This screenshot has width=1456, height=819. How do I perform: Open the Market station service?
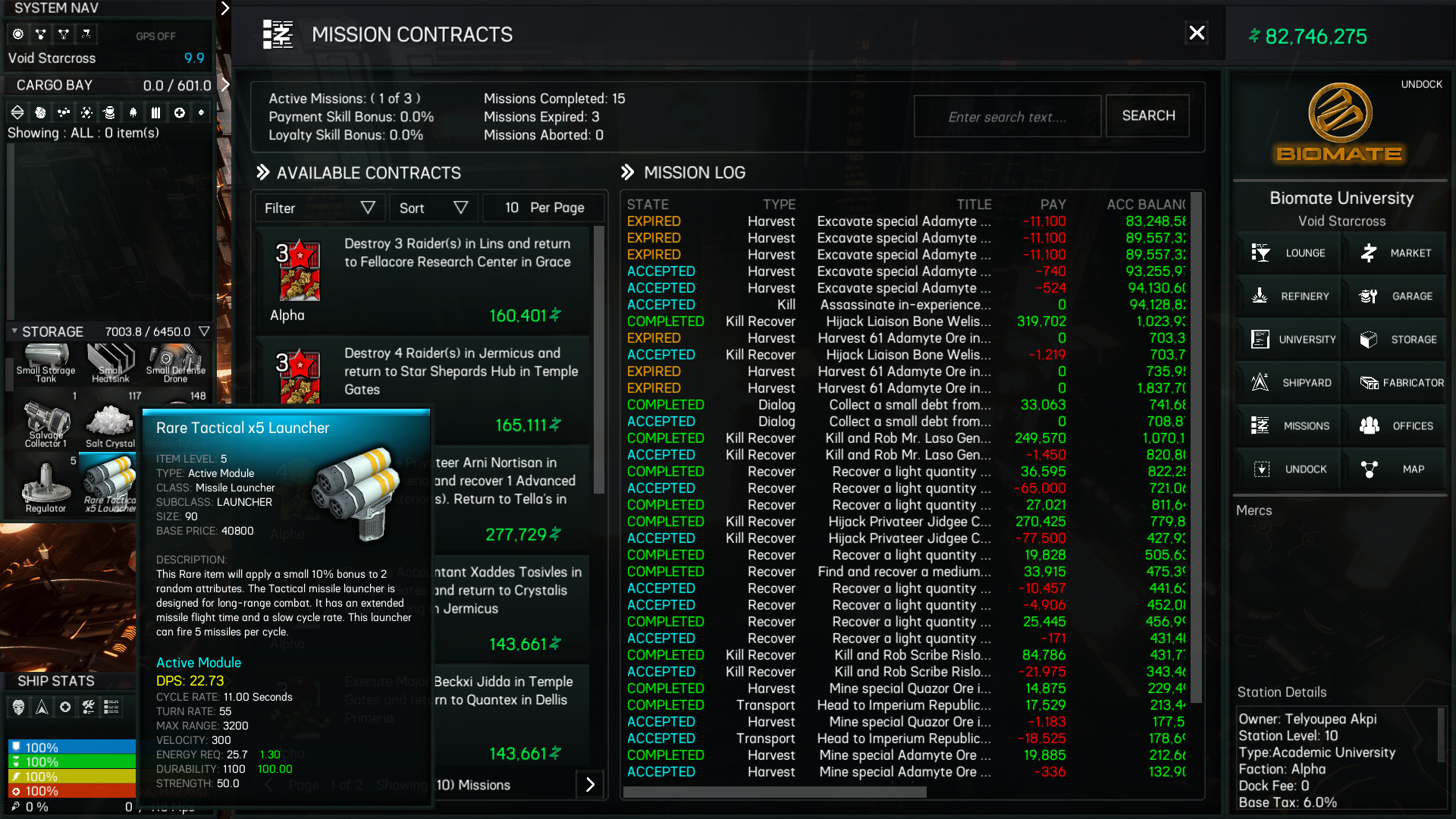pos(1395,253)
